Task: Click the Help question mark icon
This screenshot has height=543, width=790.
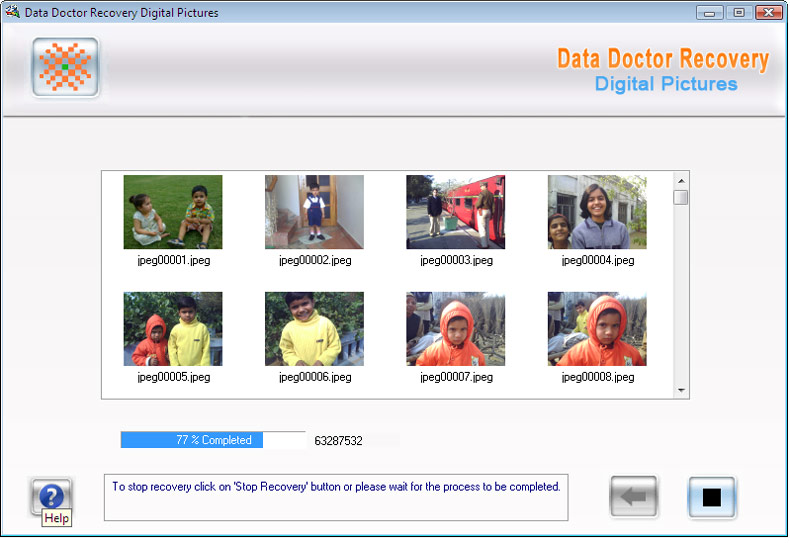Action: 52,496
